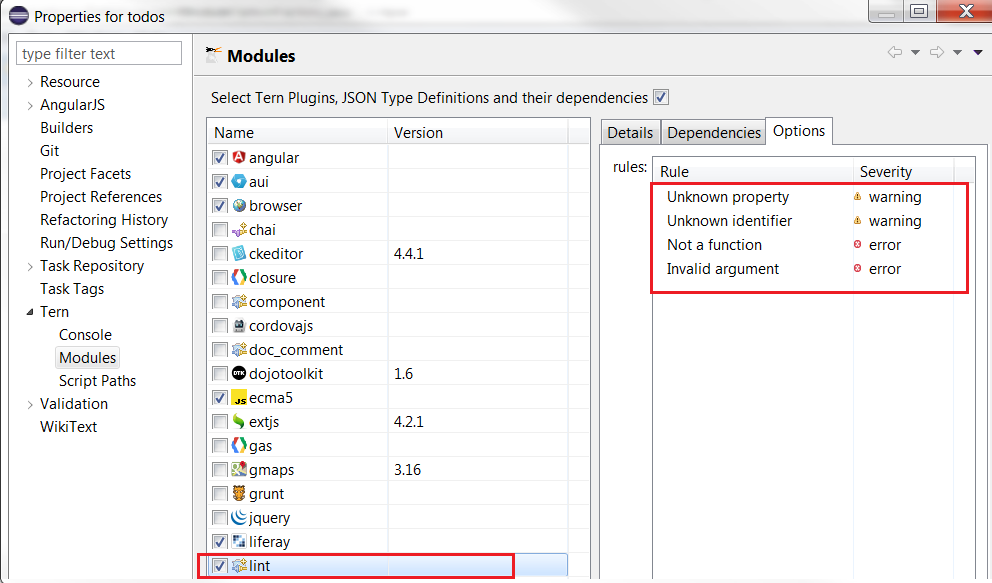Click the grunt module icon
The image size is (992, 583).
239,494
